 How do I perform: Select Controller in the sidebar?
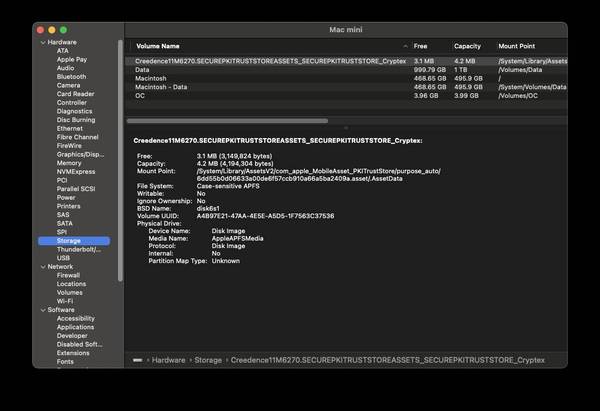click(x=72, y=103)
